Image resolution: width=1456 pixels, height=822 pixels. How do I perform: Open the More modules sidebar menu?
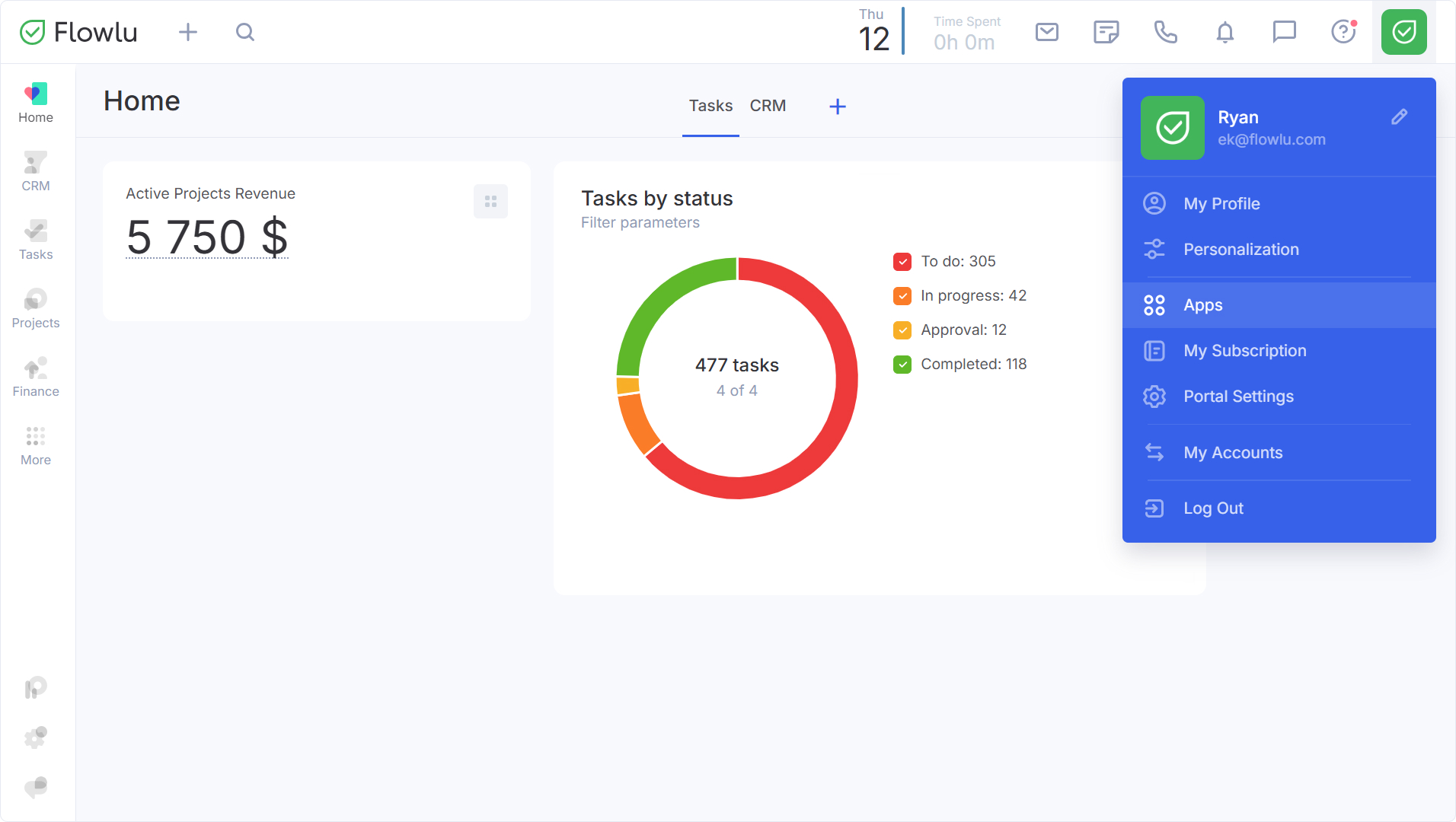point(36,445)
